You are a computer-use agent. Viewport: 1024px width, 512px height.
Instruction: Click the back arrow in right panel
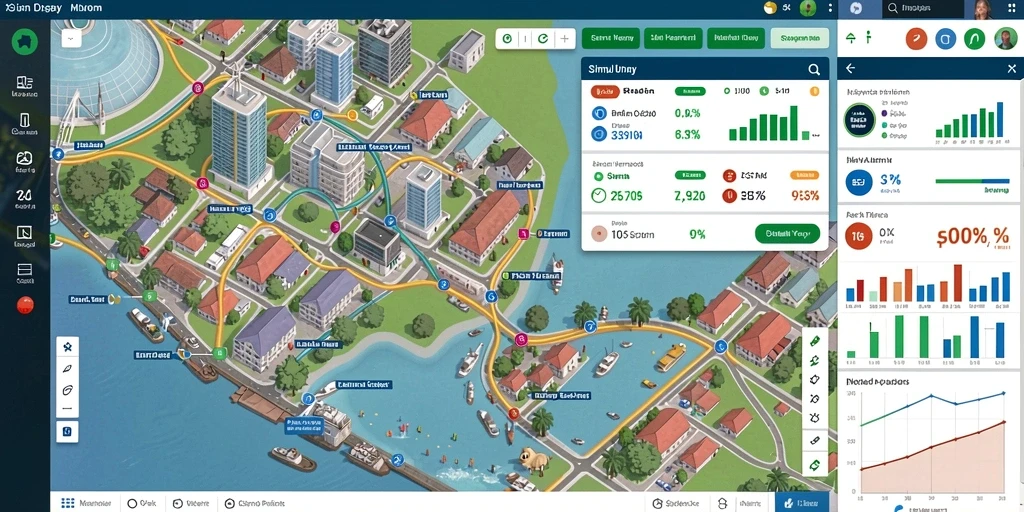(x=850, y=68)
